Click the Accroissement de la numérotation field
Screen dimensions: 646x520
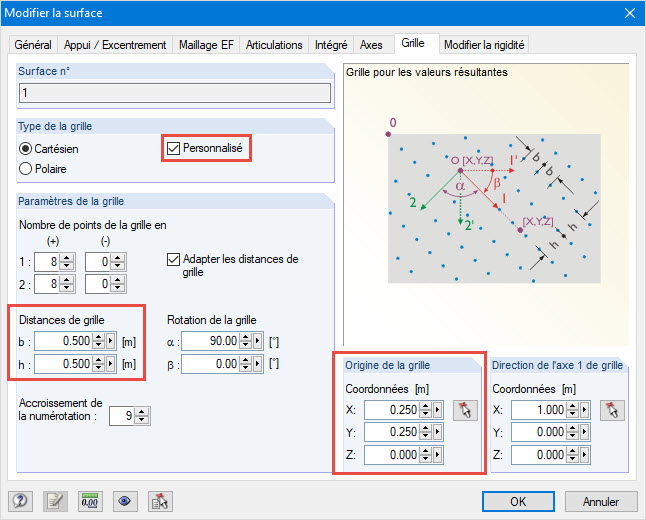click(x=122, y=416)
